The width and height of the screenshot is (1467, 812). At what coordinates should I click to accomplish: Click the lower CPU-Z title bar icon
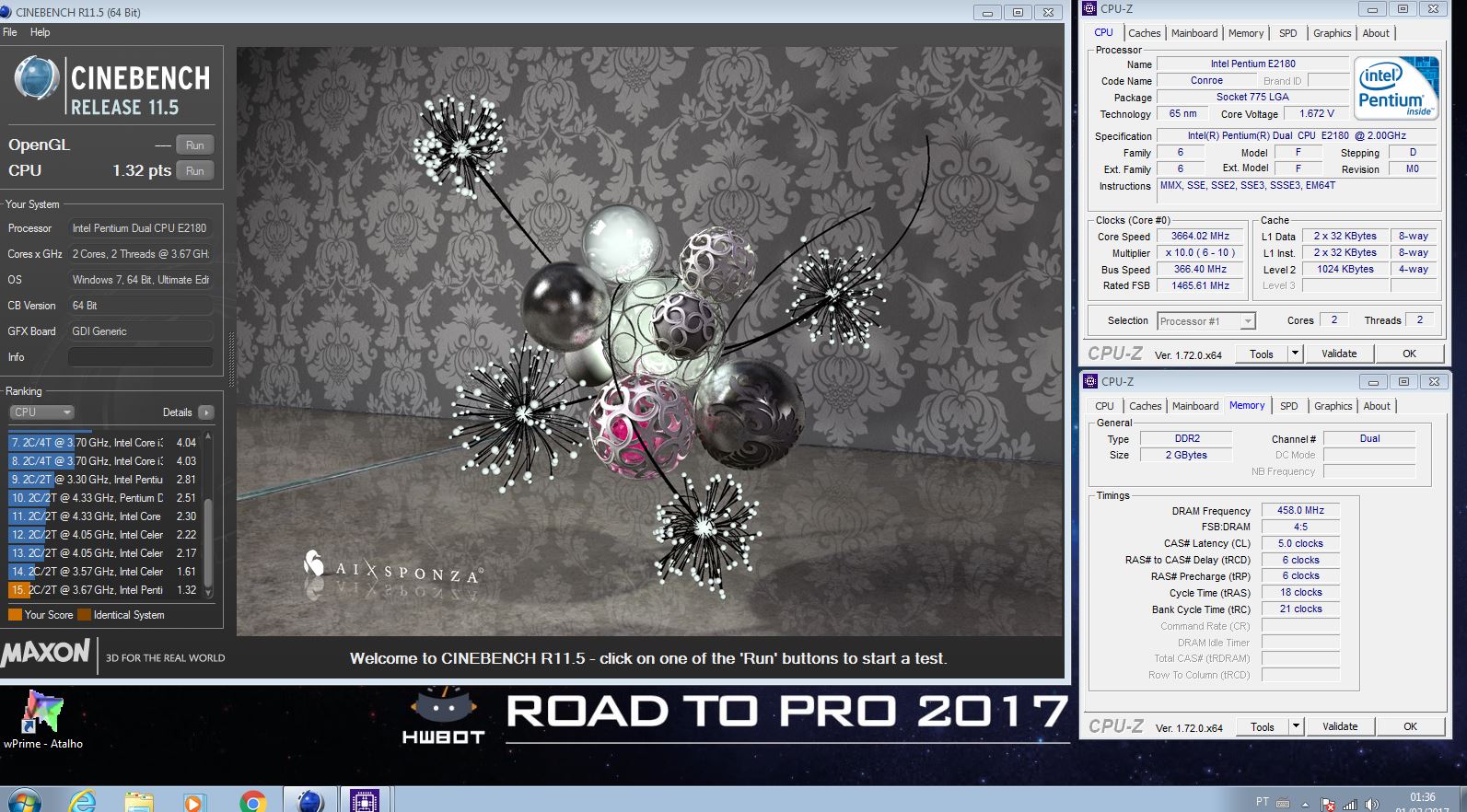point(1090,381)
